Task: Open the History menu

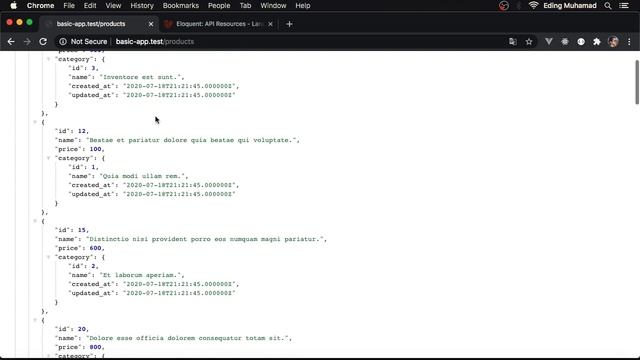Action: click(142, 6)
